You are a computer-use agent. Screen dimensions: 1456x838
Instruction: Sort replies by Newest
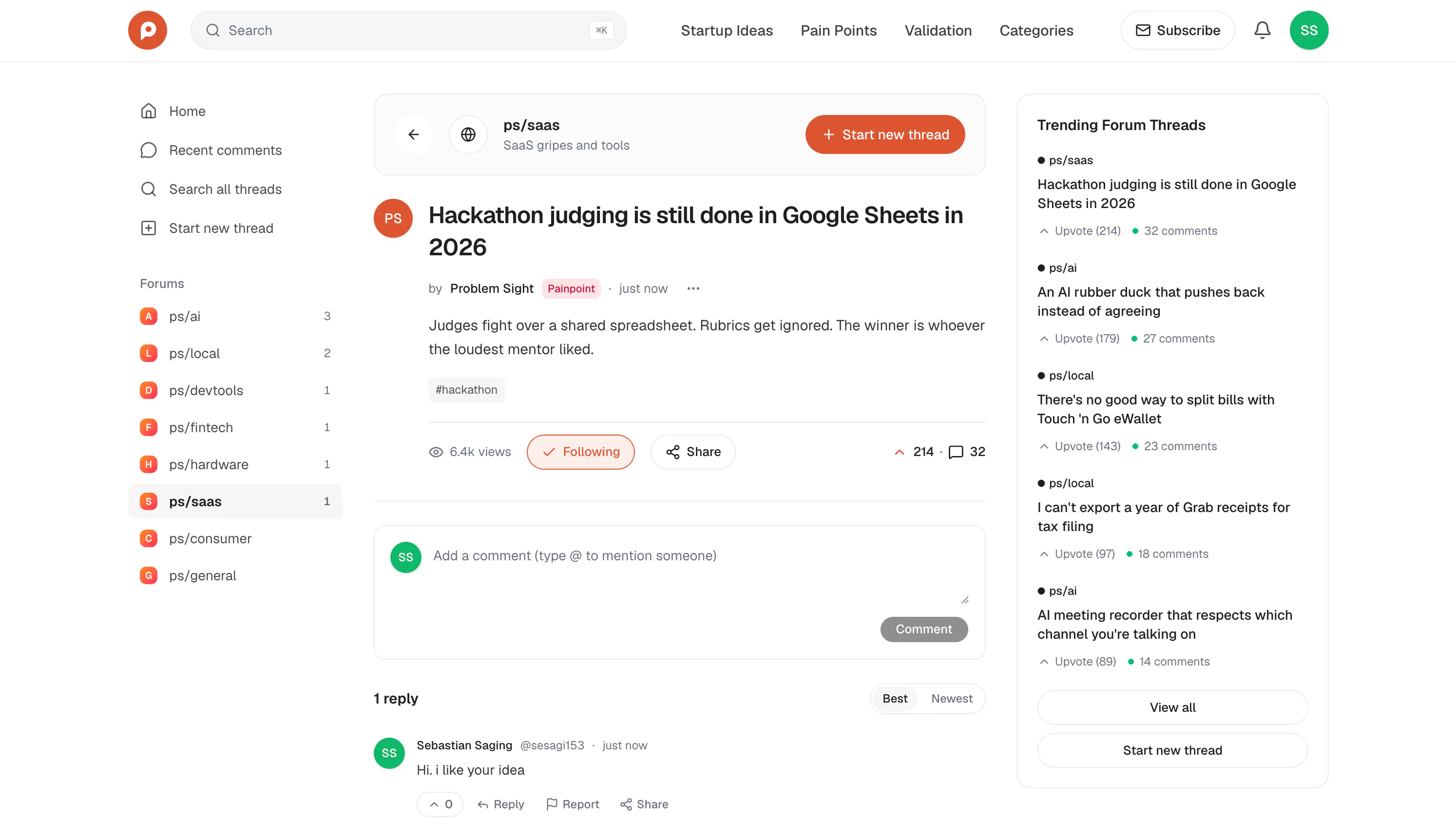[951, 698]
